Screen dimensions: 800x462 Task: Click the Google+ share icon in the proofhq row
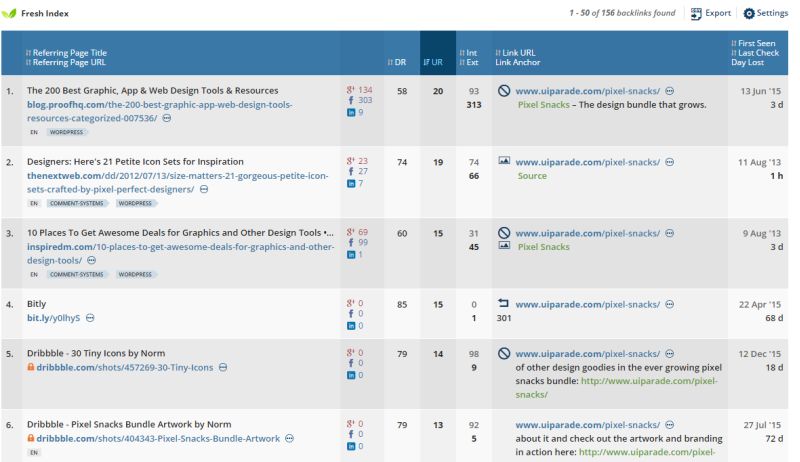tap(351, 90)
